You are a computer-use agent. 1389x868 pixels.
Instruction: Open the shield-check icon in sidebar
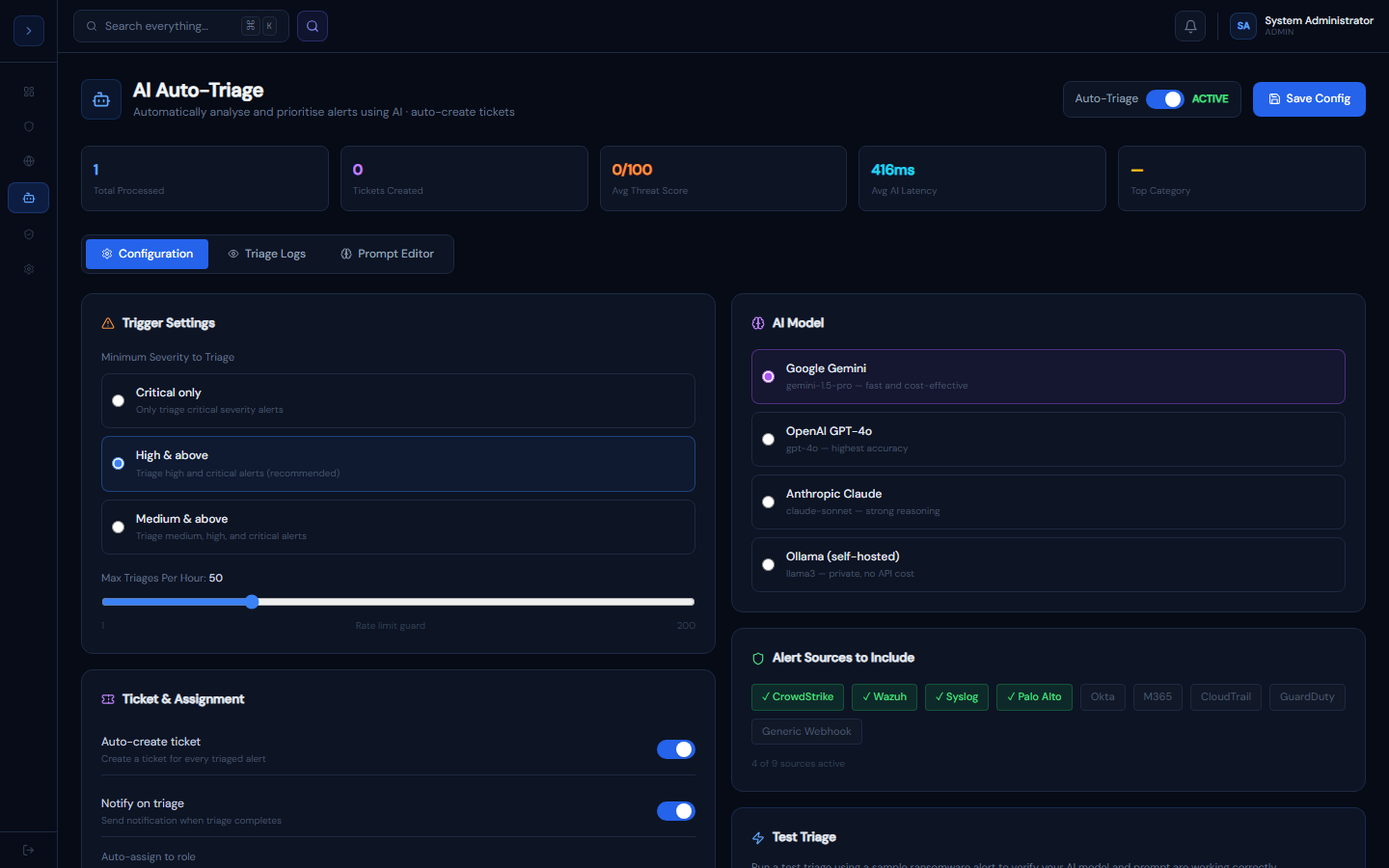(29, 234)
